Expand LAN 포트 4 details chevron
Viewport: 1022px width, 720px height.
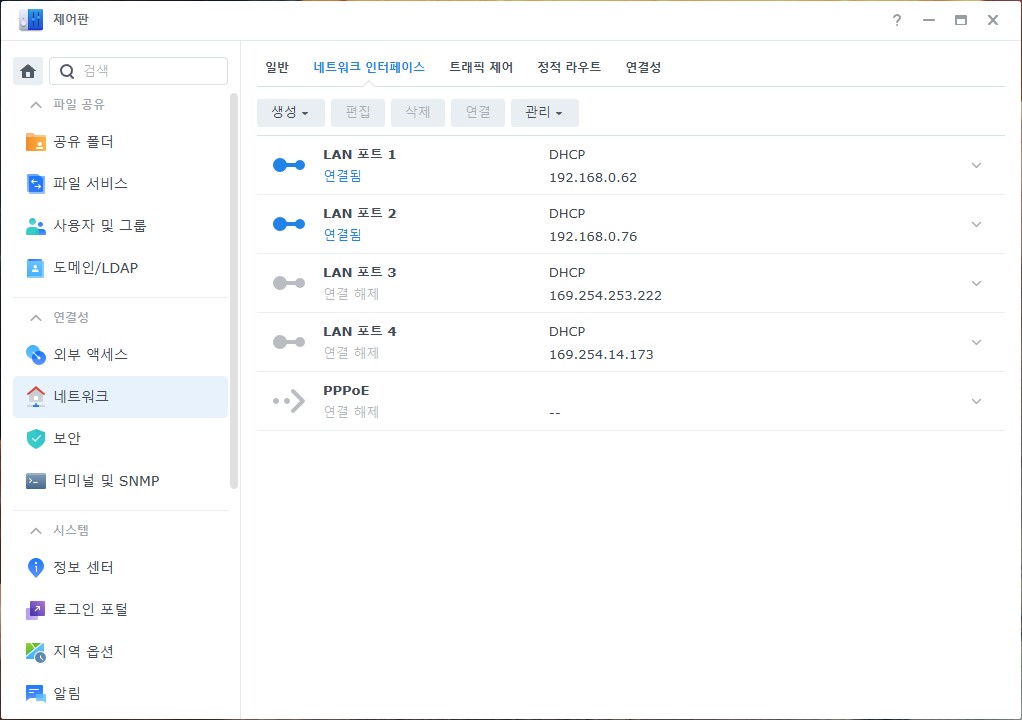[976, 342]
